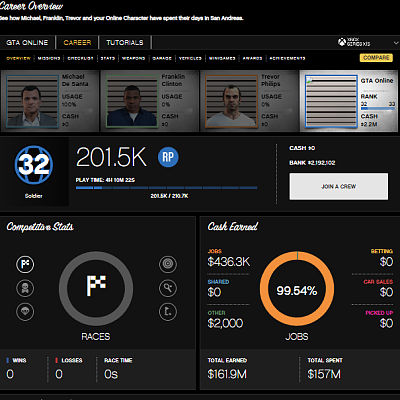Select the Trevor Philips character card
The image size is (400, 400).
point(249,101)
